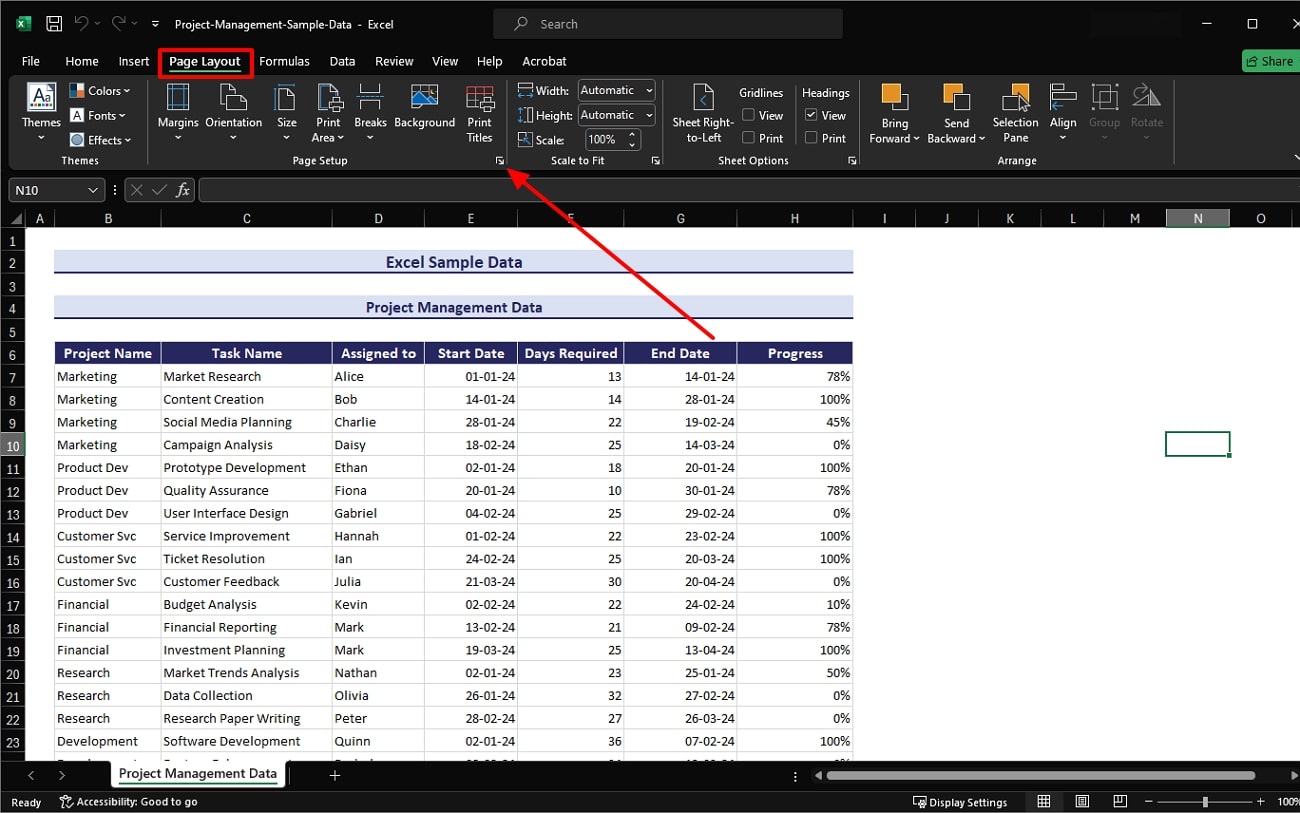The width and height of the screenshot is (1300, 813).
Task: Switch to the Review tab
Action: coord(394,61)
